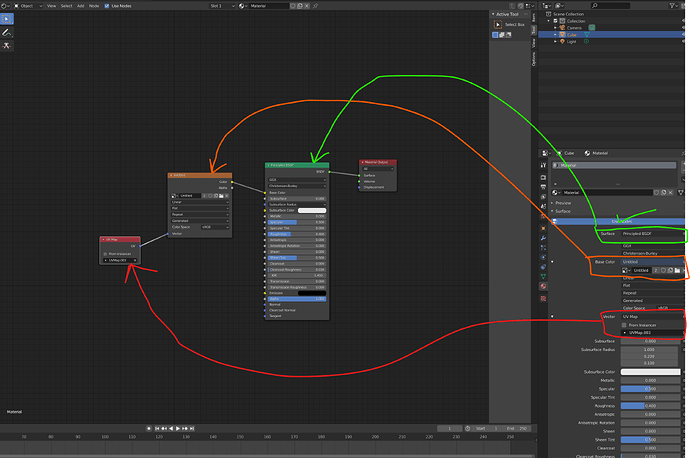This screenshot has height=458, width=690.
Task: Choose Subtract selection mode in Active Tool
Action: coord(508,35)
